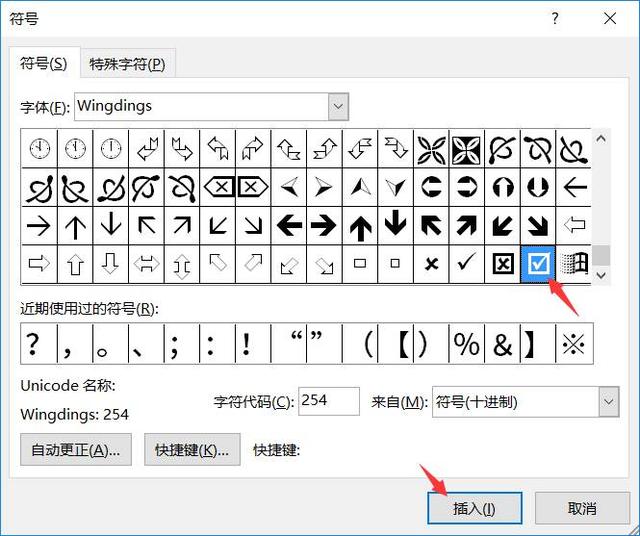The height and width of the screenshot is (536, 640).
Task: Select the outlined up arrow symbol
Action: pos(75,264)
